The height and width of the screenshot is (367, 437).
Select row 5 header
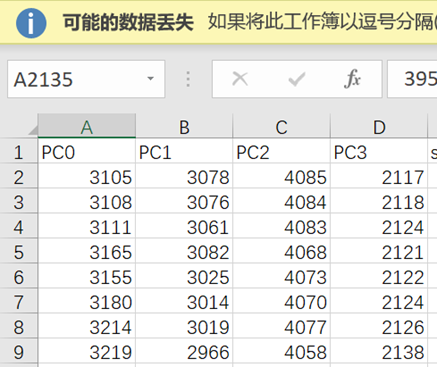(19, 252)
